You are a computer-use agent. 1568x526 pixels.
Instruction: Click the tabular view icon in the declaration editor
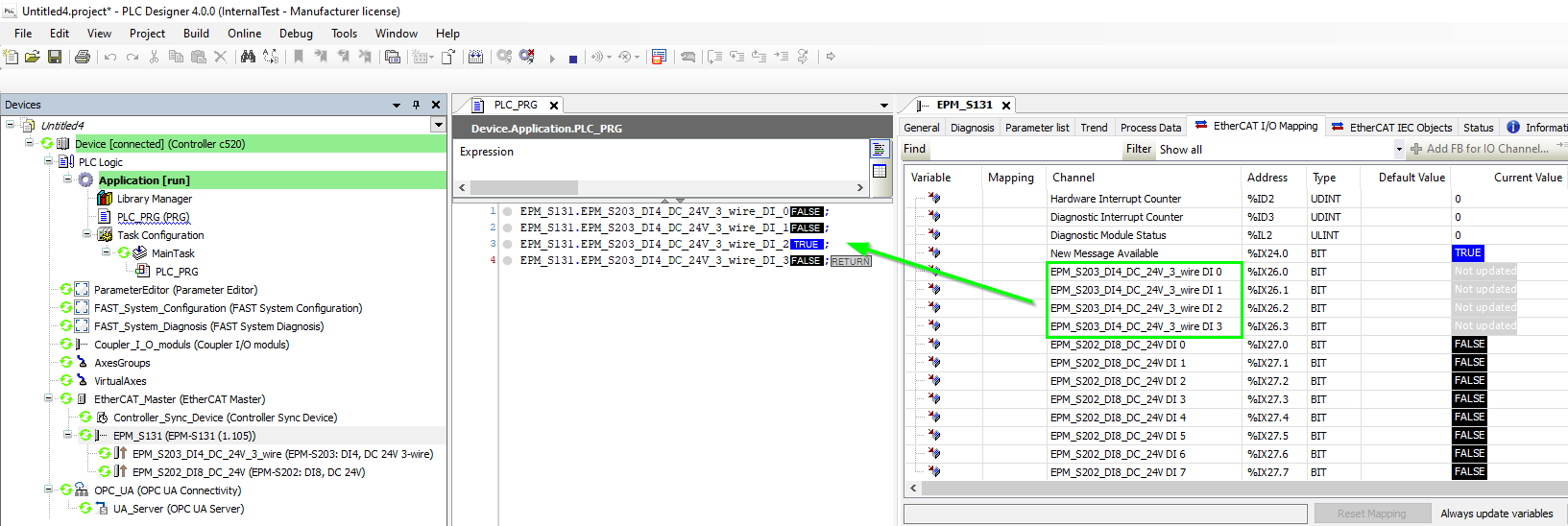coord(879,171)
